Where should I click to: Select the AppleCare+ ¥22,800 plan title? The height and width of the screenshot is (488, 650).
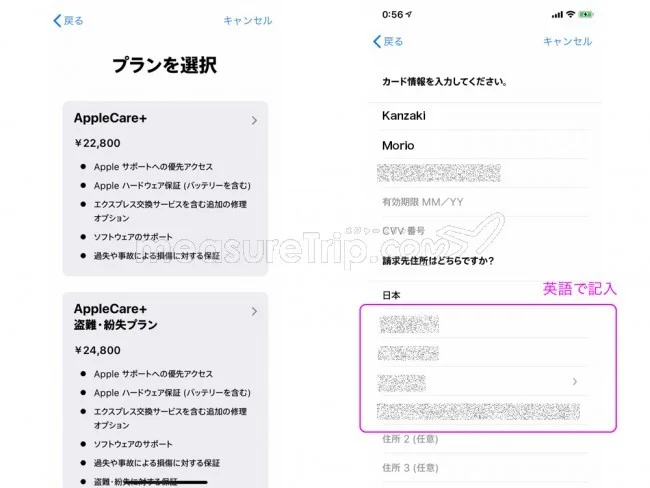tap(110, 118)
